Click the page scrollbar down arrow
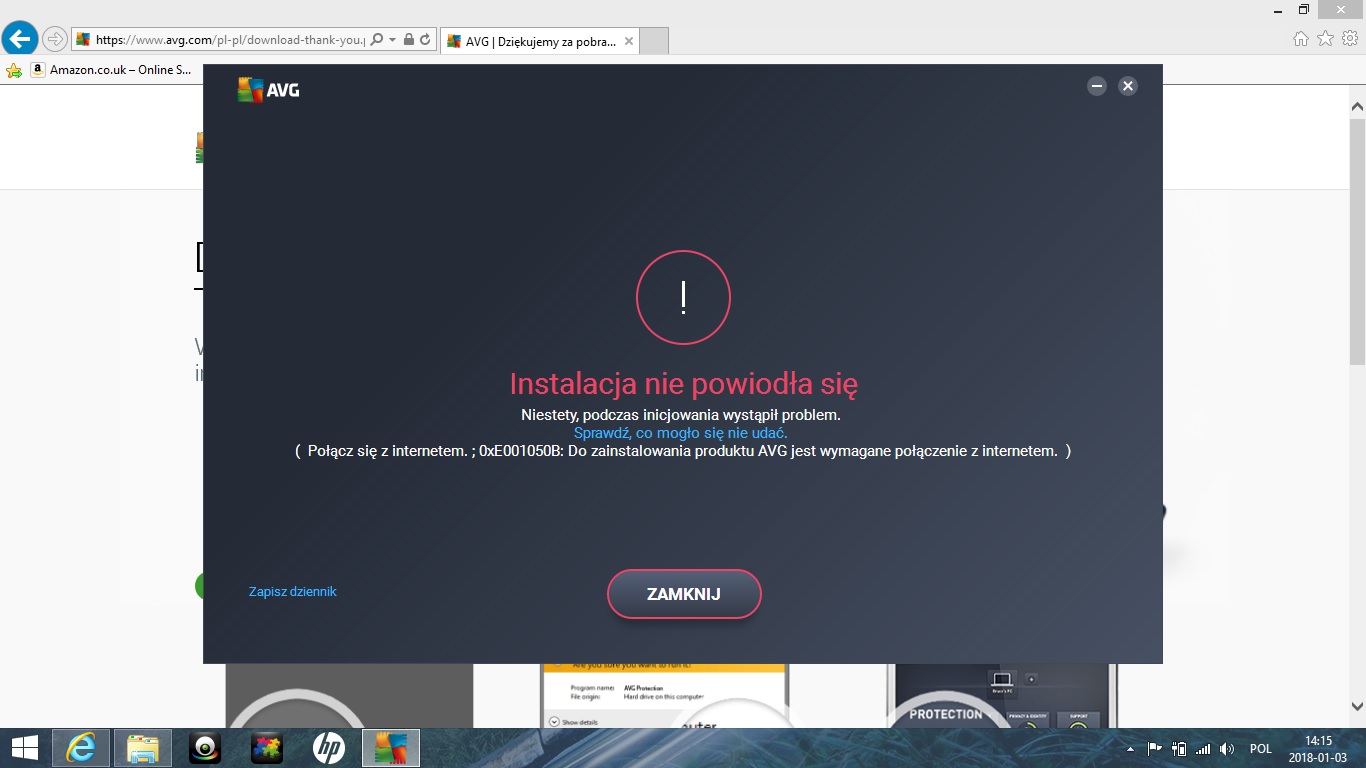 tap(1357, 705)
